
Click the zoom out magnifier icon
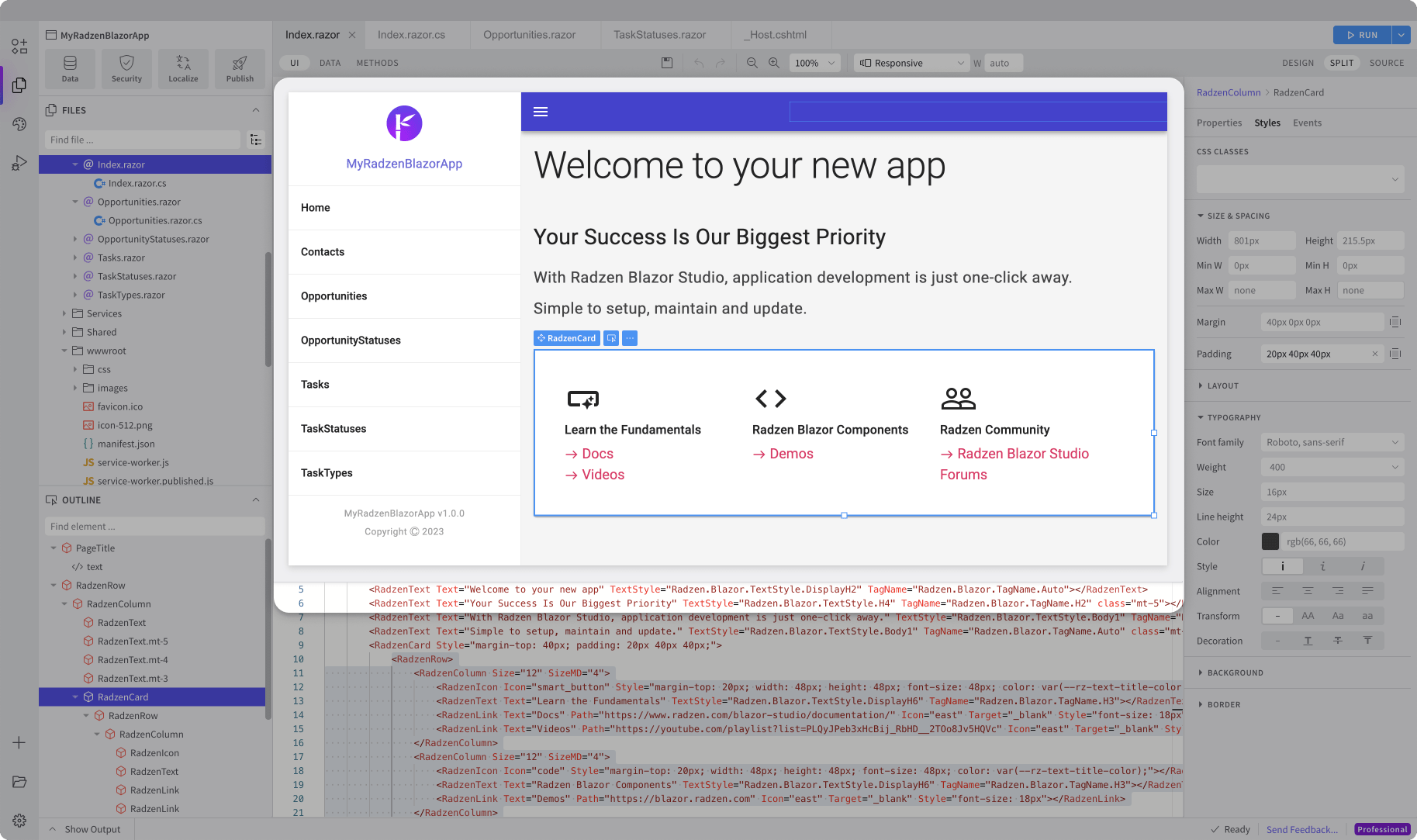[752, 63]
